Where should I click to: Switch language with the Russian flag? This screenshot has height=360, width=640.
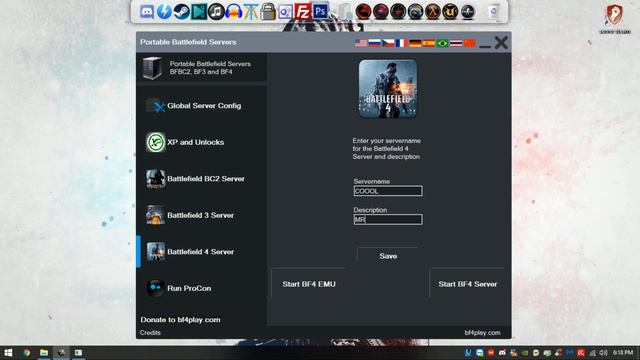(x=374, y=43)
